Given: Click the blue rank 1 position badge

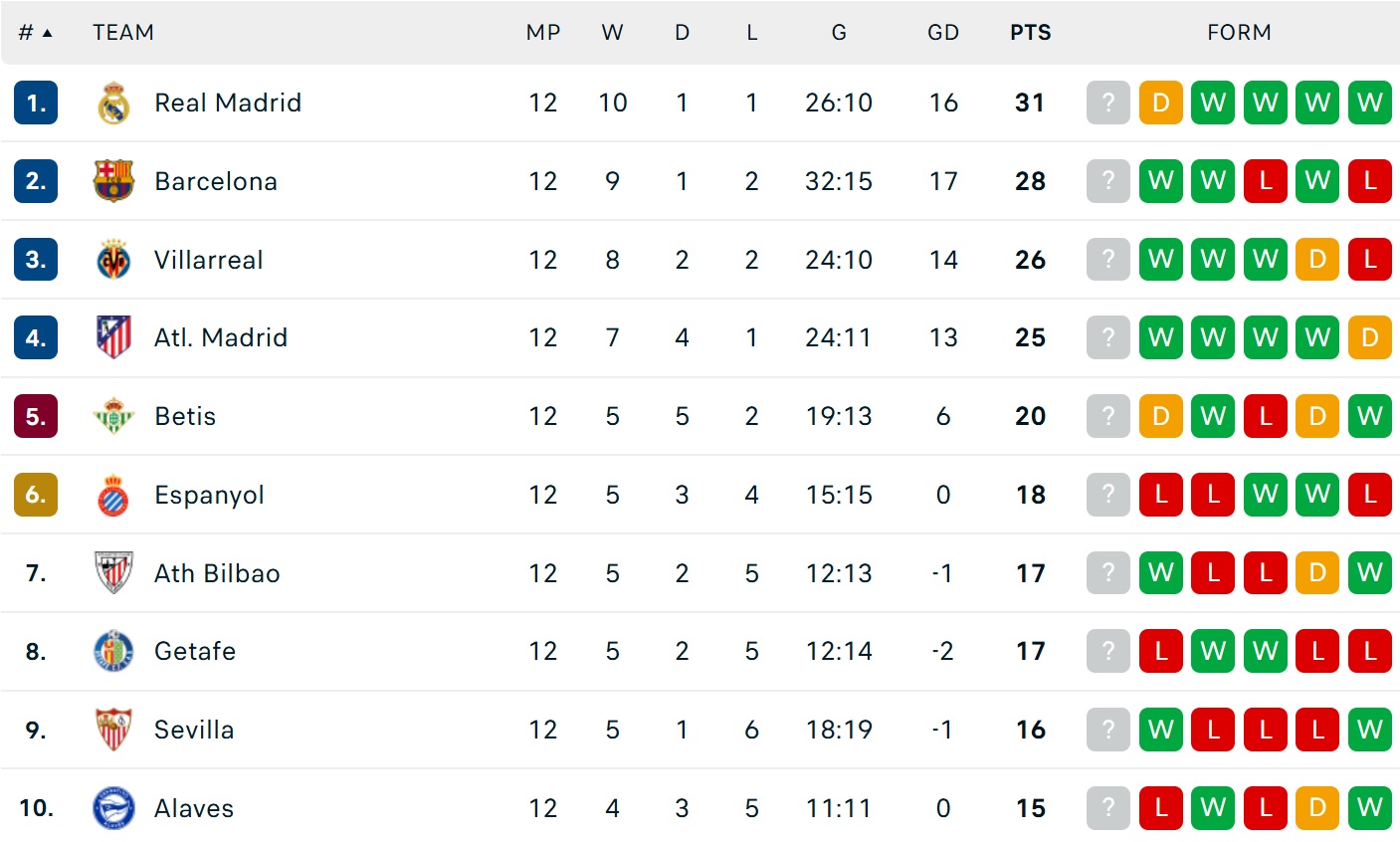Looking at the screenshot, I should coord(36,103).
